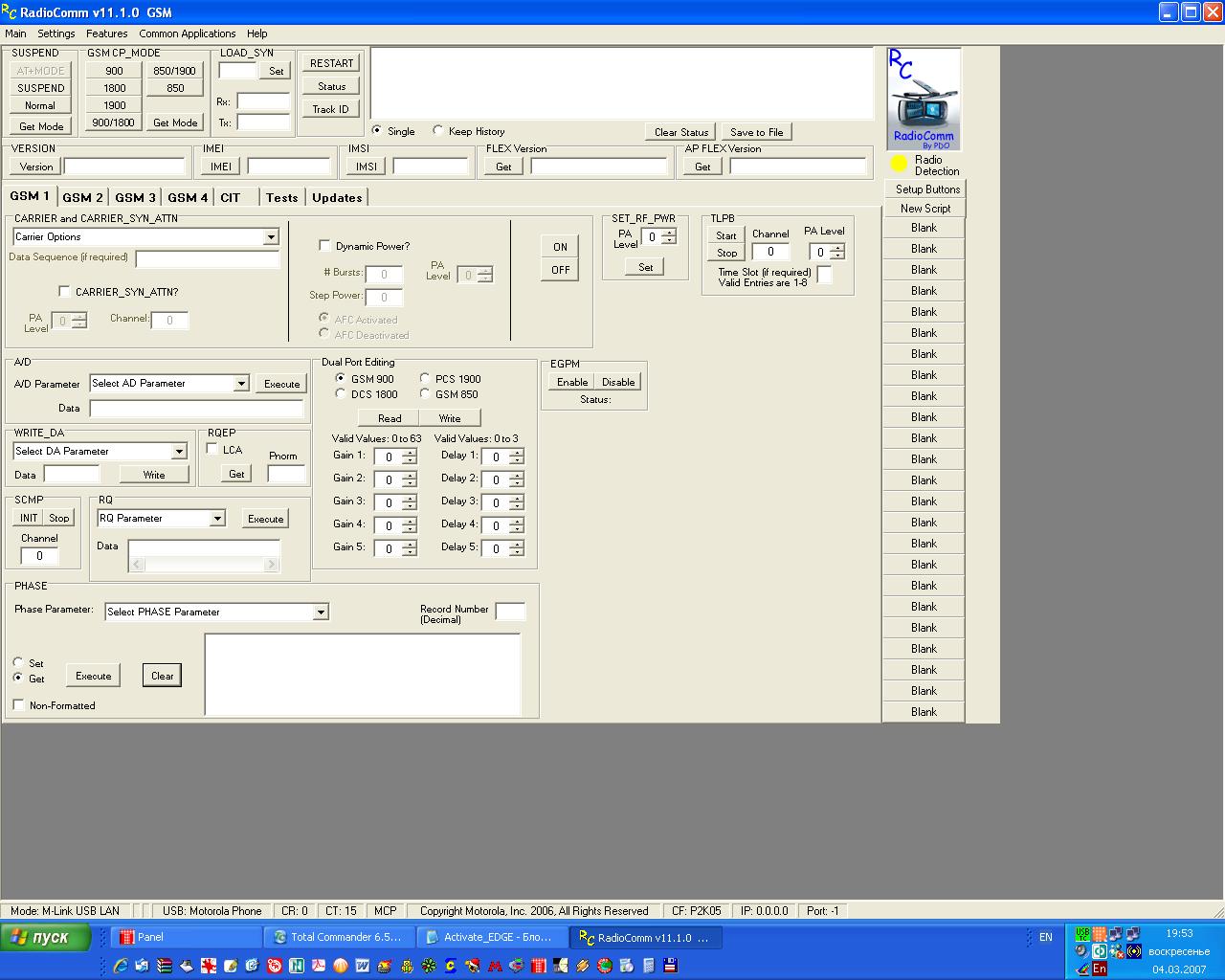Open the Features menu

106,33
